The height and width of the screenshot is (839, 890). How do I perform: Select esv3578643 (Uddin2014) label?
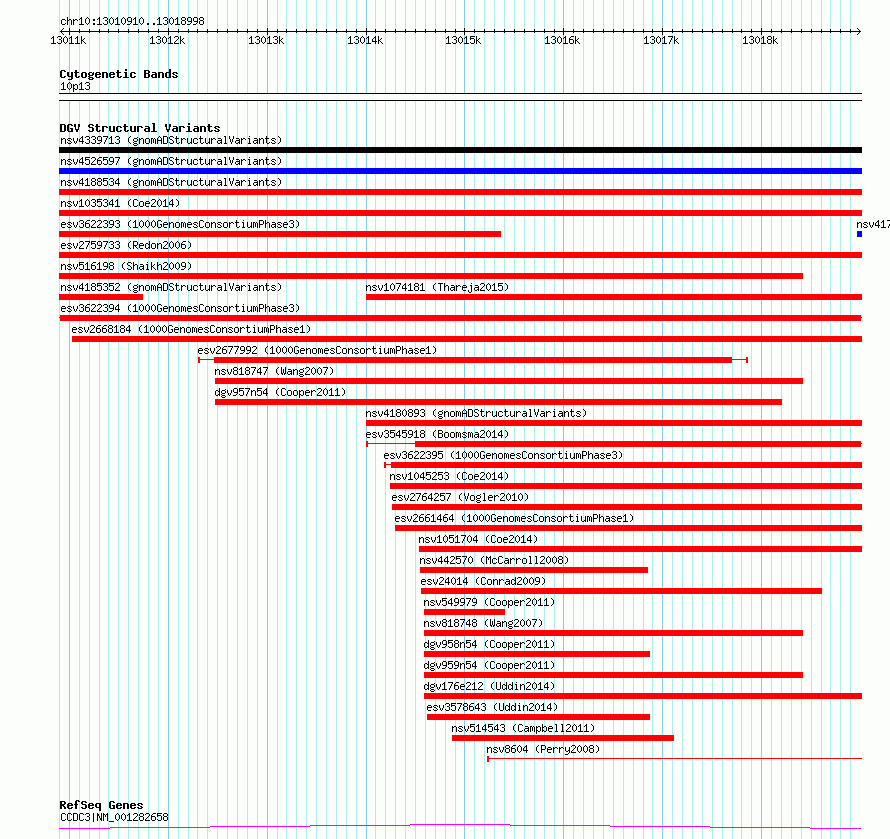click(x=492, y=707)
